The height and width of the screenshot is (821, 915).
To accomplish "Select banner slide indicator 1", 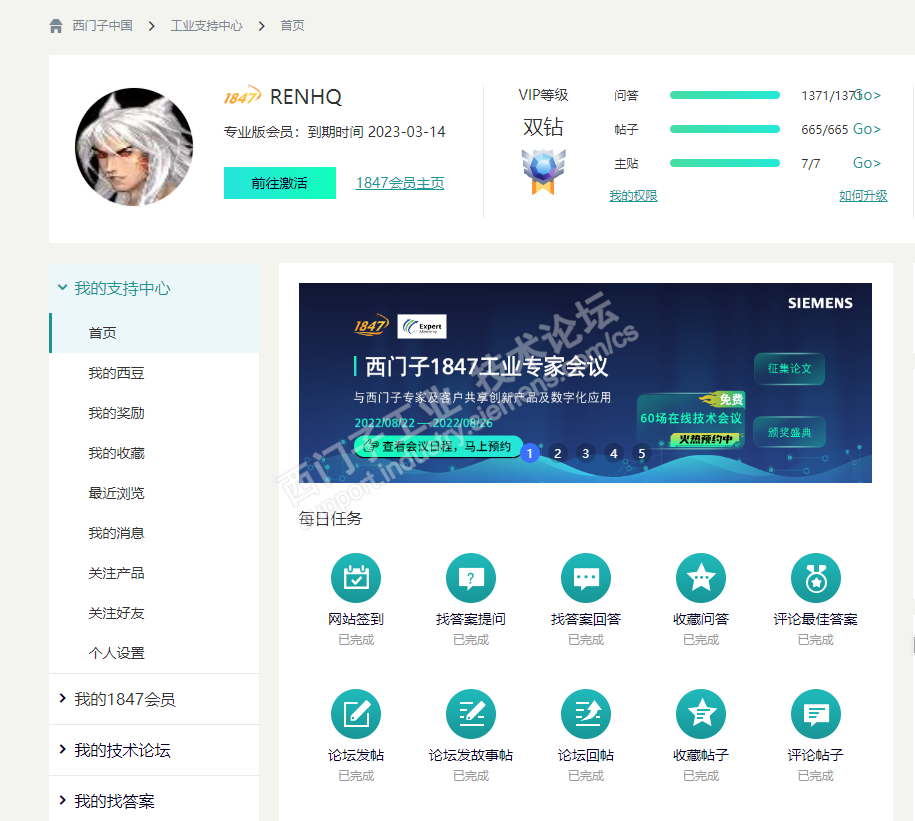I will [x=530, y=453].
